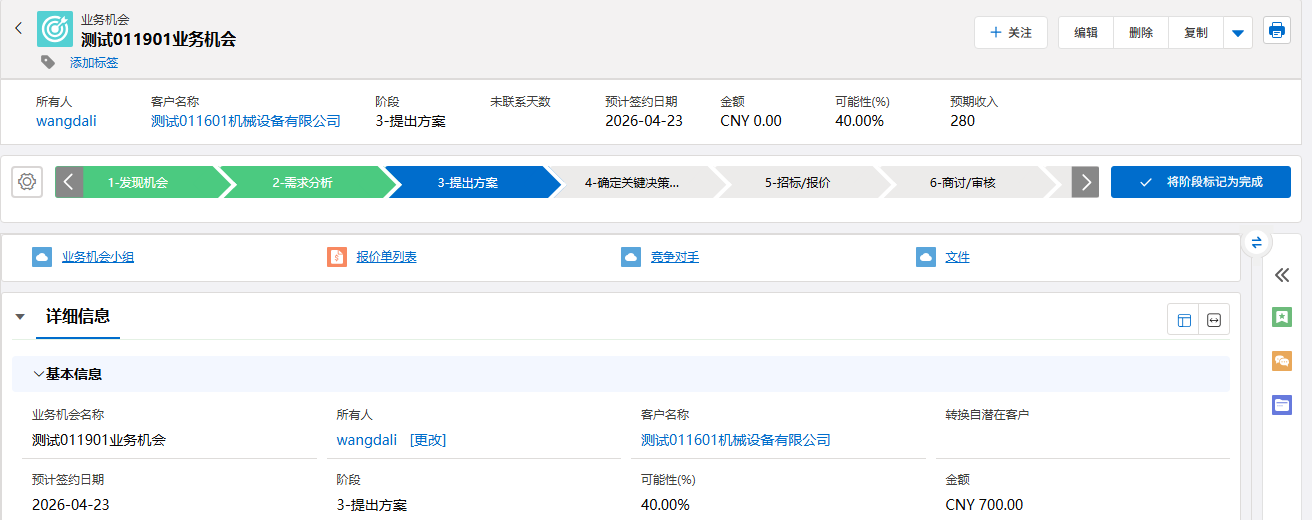The image size is (1312, 520).
Task: Open the 报价单列表 link
Action: tap(386, 257)
